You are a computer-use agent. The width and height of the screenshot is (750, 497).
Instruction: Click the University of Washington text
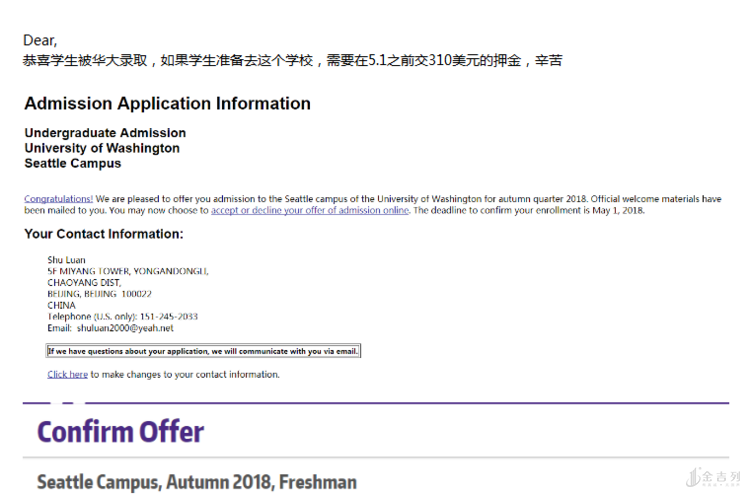pos(102,148)
